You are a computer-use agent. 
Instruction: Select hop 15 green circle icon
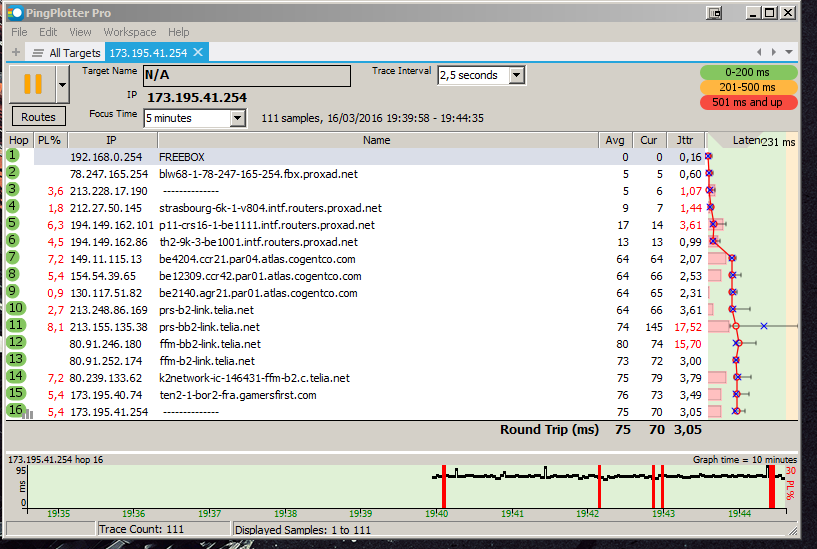tap(16, 393)
